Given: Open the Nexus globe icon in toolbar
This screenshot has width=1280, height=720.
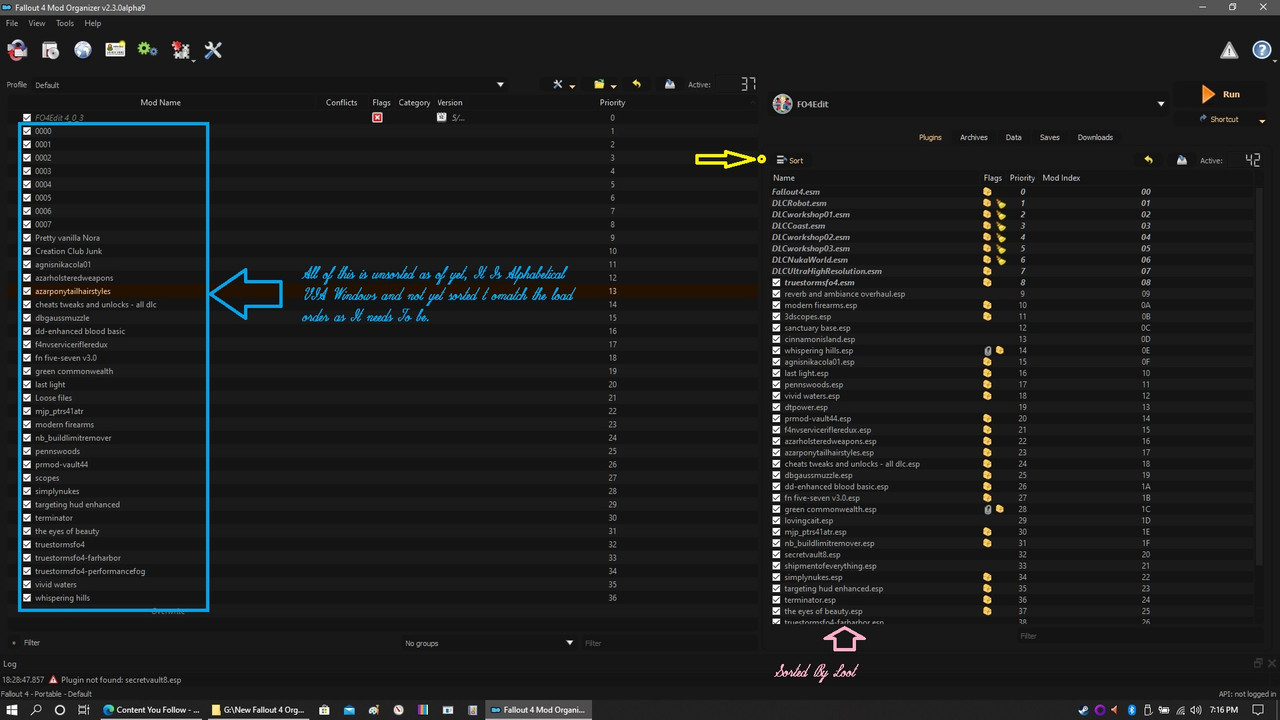Looking at the screenshot, I should pyautogui.click(x=83, y=50).
